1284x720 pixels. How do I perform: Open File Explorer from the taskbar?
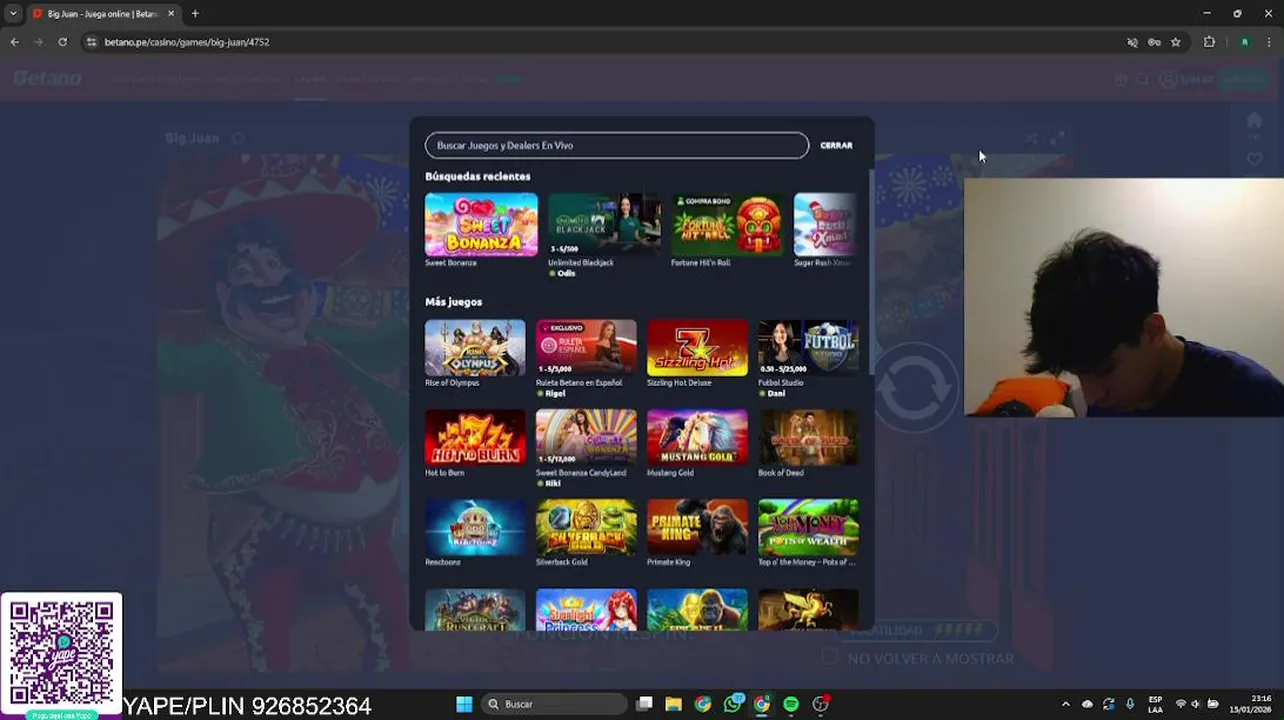(674, 704)
